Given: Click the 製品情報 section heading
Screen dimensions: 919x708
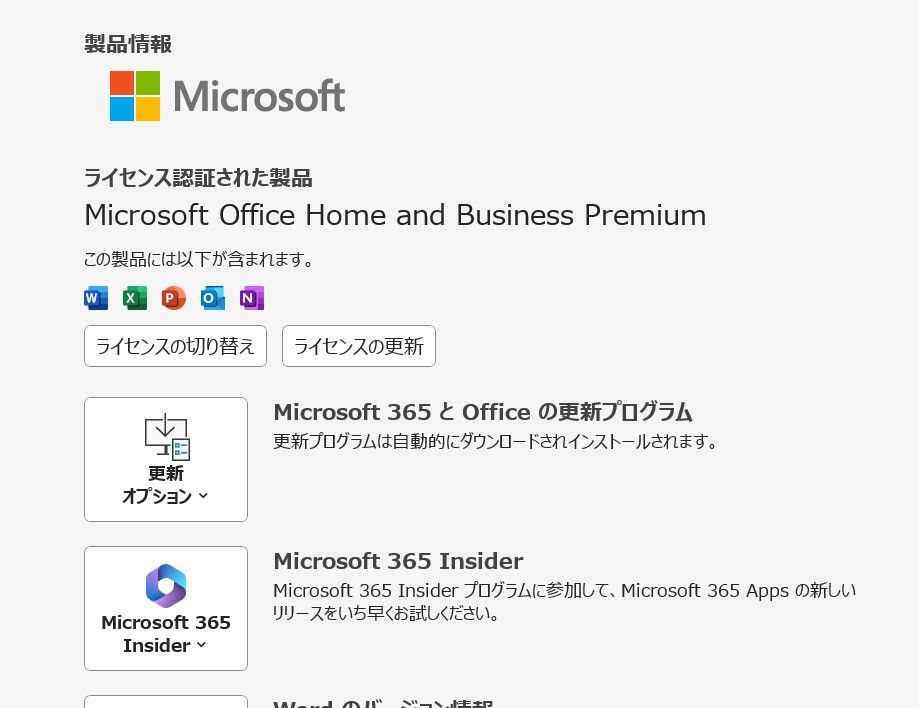Looking at the screenshot, I should [x=128, y=44].
